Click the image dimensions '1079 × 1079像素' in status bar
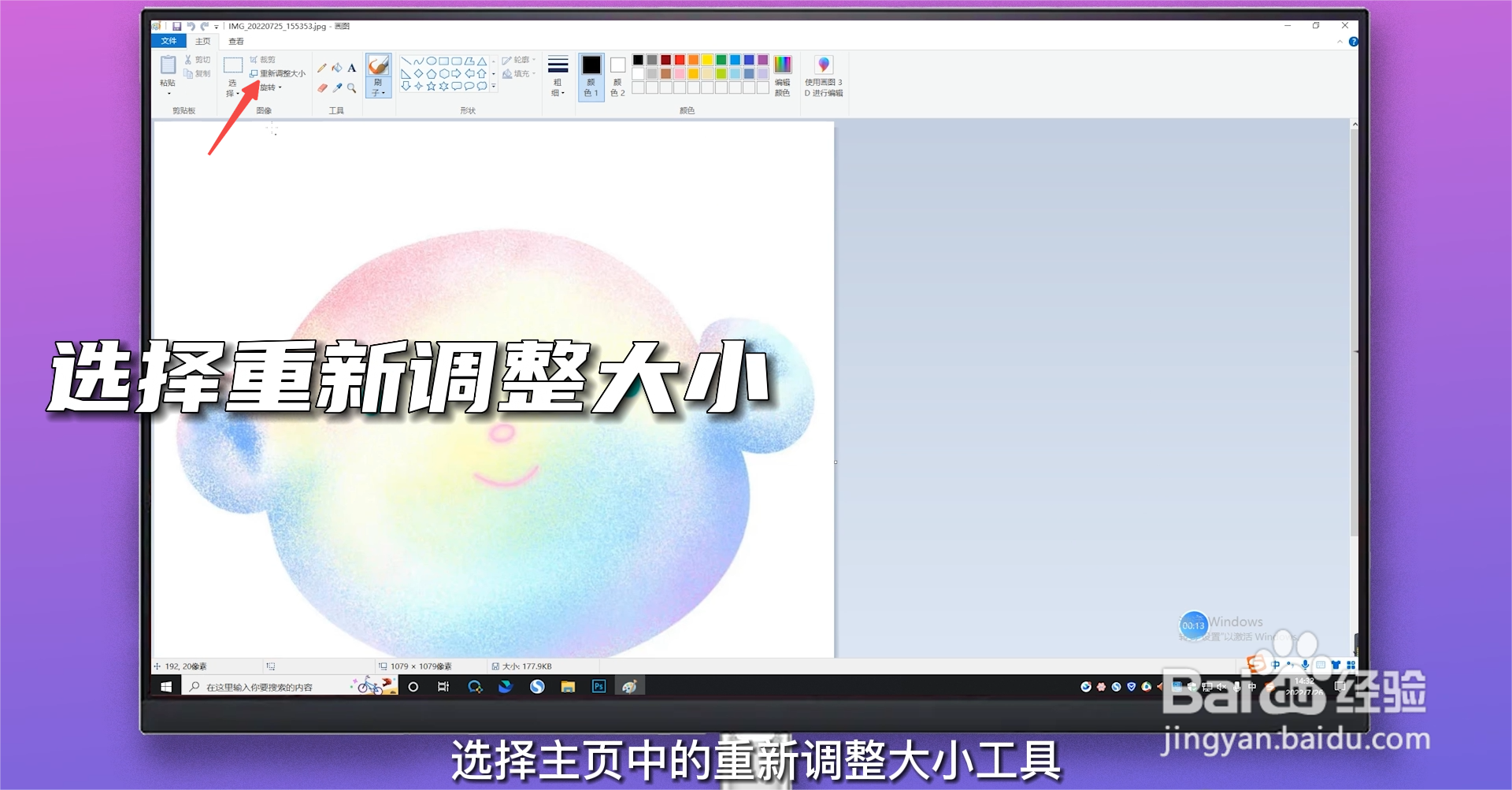The image size is (1512, 790). coord(421,666)
